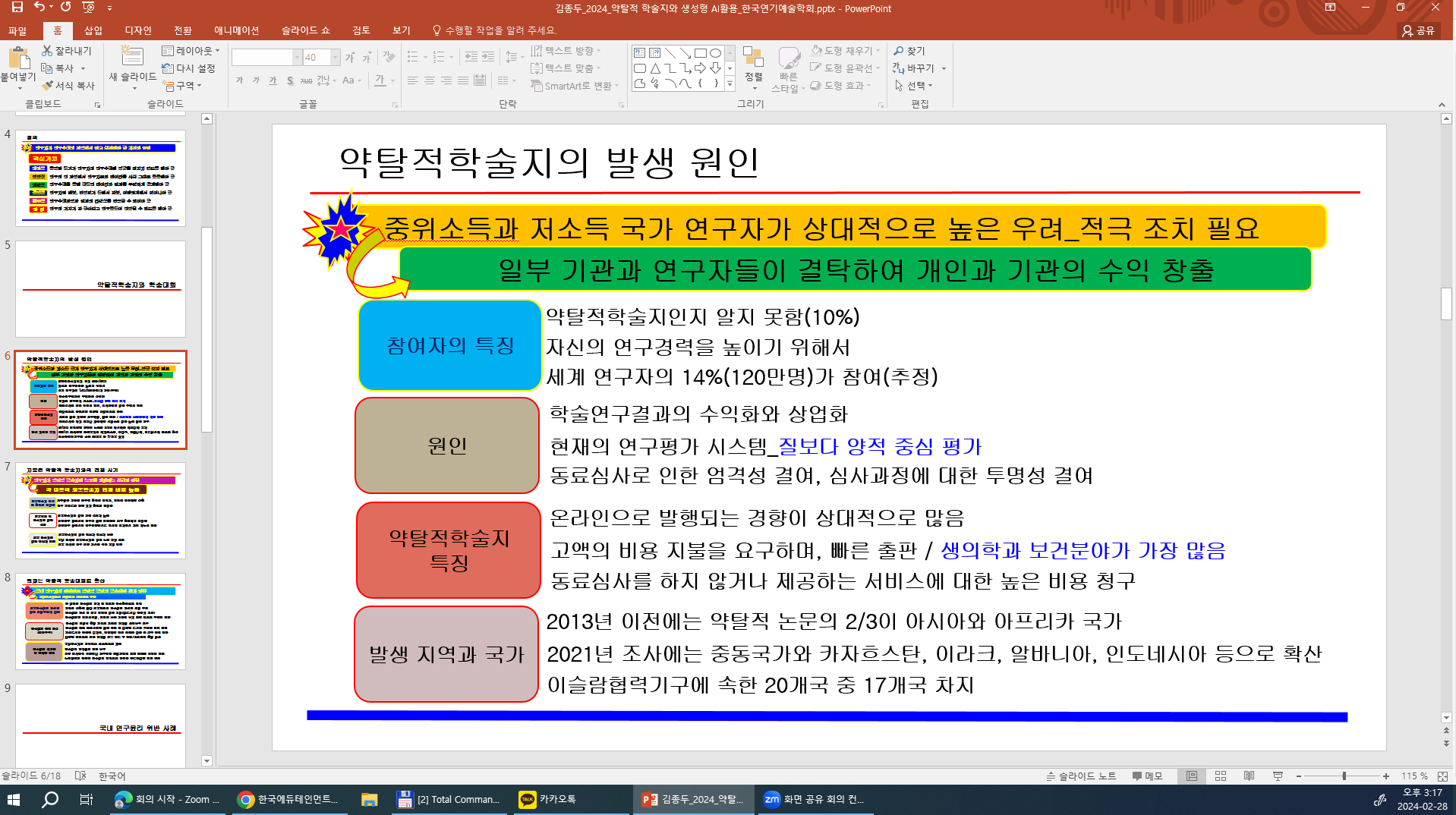Toggle bold formatting in font group
Image resolution: width=1456 pixels, height=815 pixels.
tap(240, 80)
